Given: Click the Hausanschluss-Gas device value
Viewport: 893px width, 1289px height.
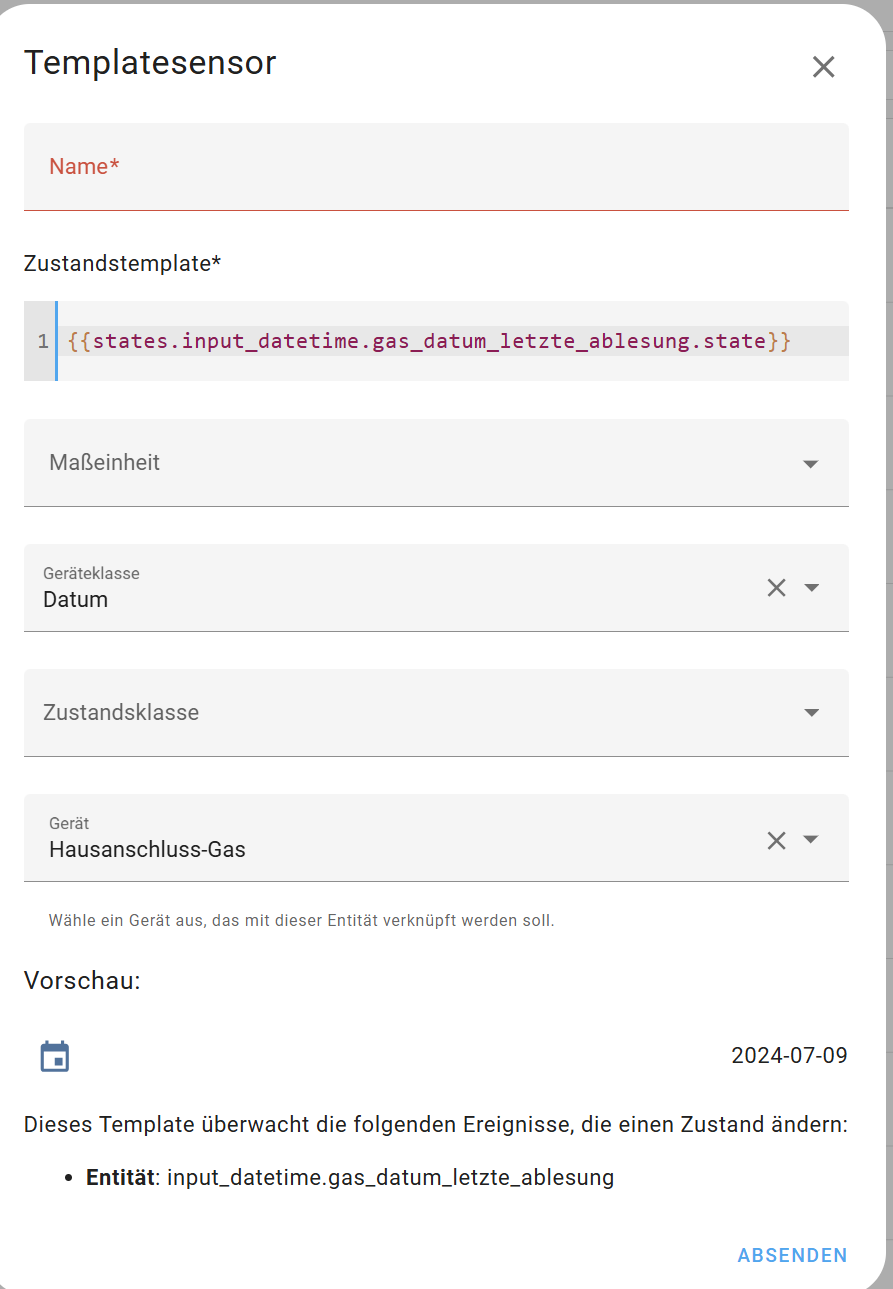Looking at the screenshot, I should click(x=147, y=850).
